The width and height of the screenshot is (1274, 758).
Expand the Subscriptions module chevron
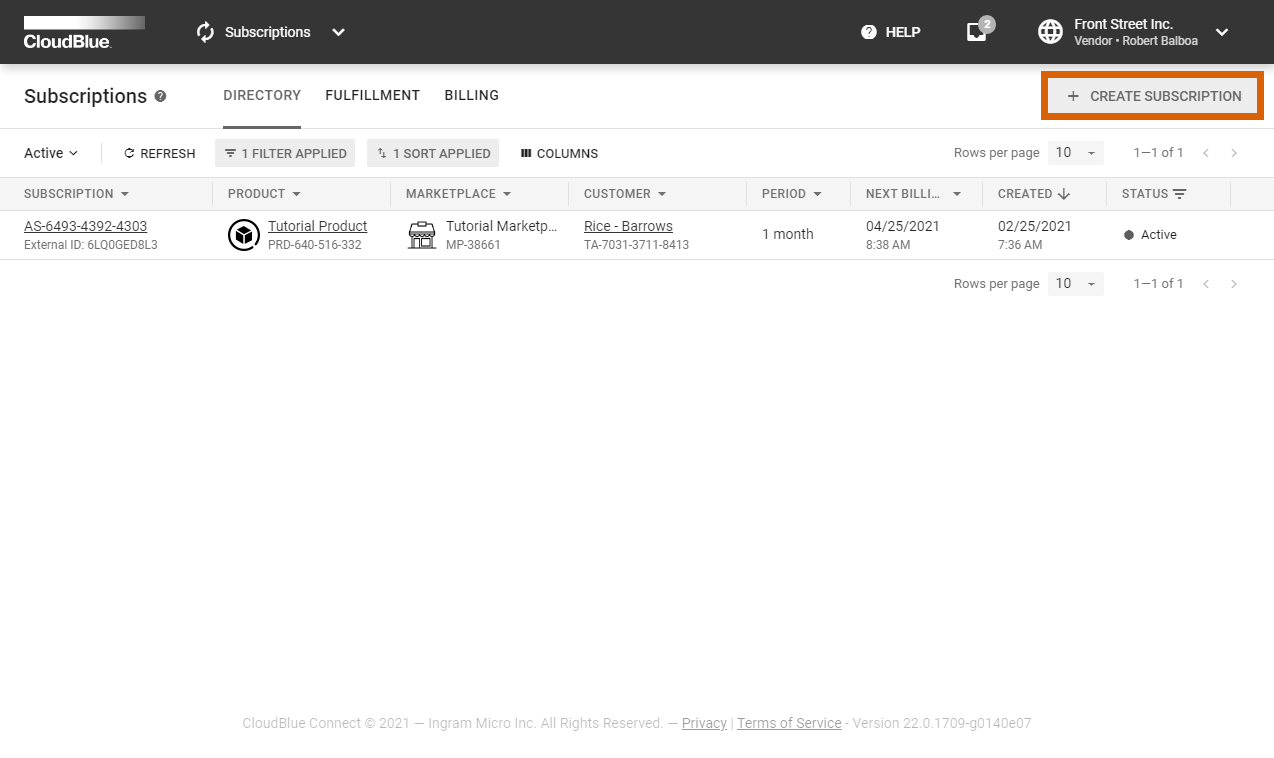338,32
